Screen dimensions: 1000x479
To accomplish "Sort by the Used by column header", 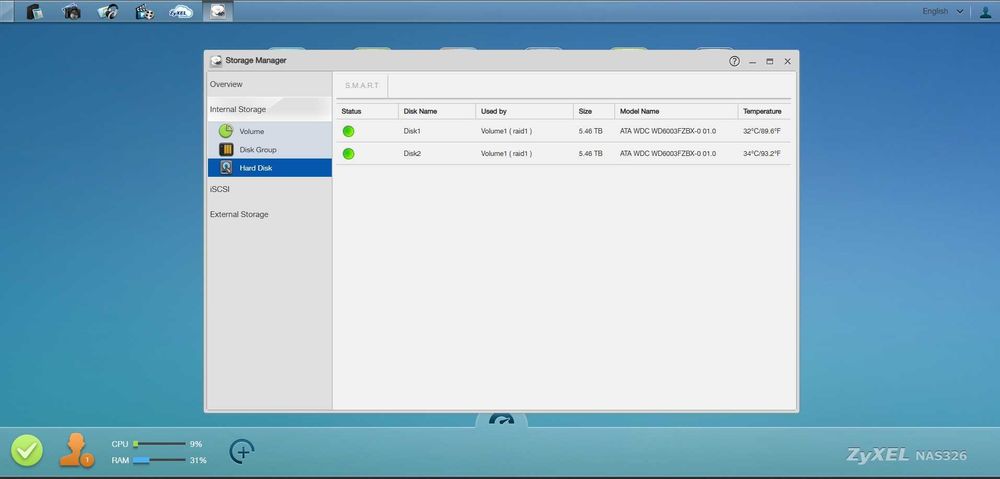I will (524, 111).
